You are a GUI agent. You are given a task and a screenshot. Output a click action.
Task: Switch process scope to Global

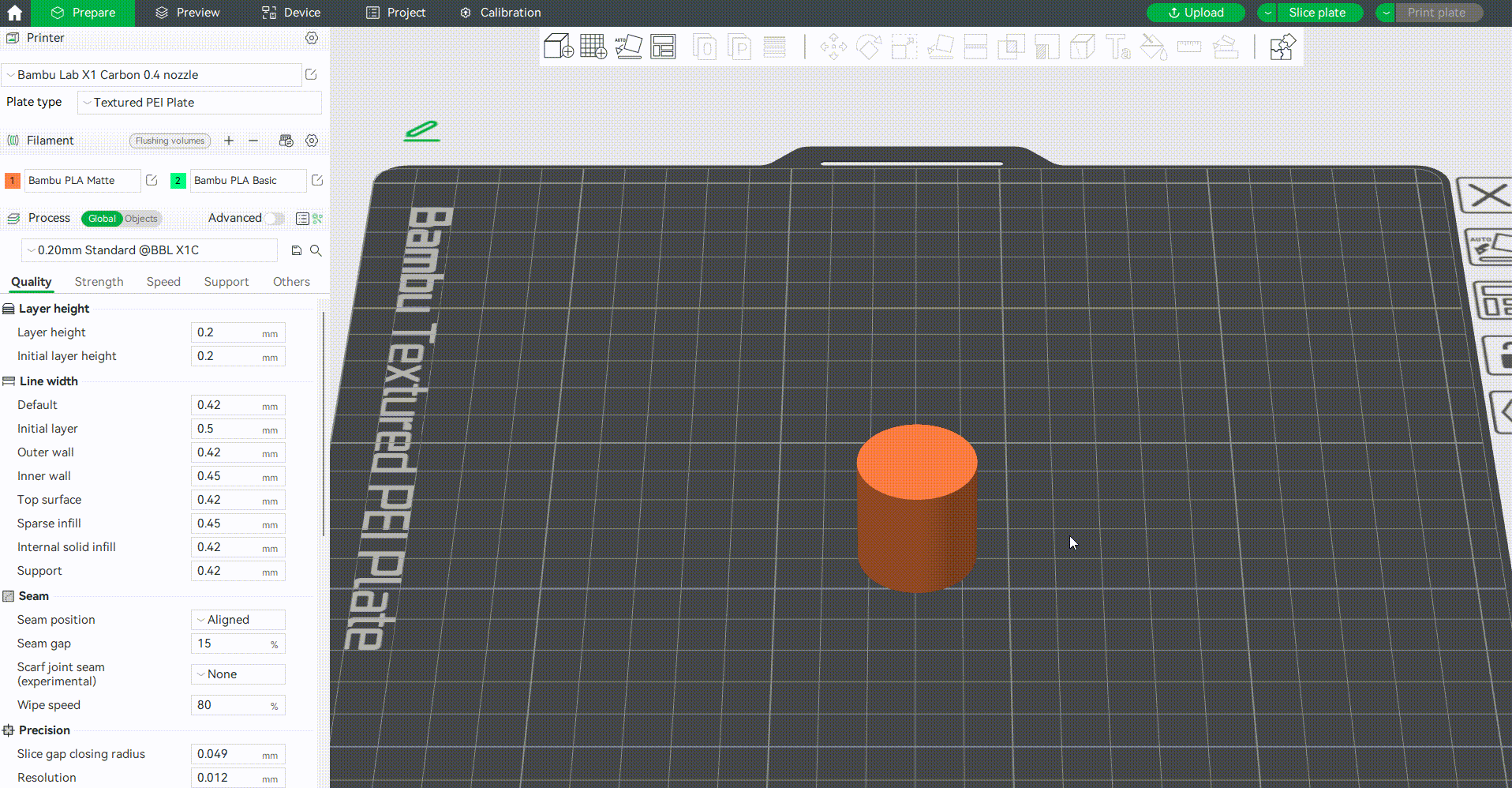tap(102, 219)
